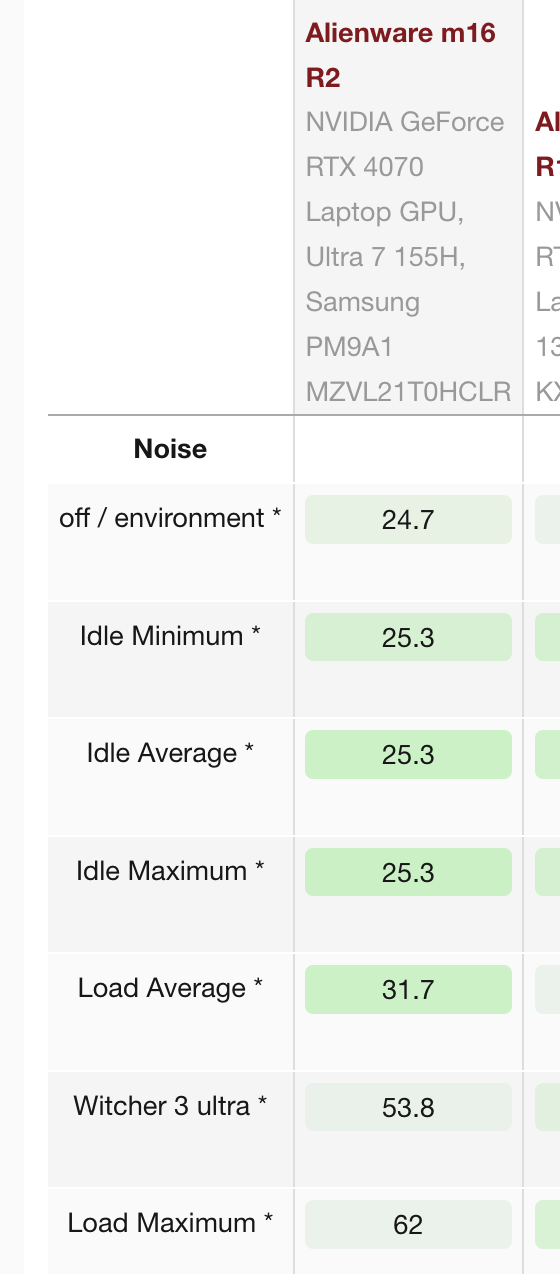Screen dimensions: 560x1274
Task: Click the off / environment row label
Action: 170,518
